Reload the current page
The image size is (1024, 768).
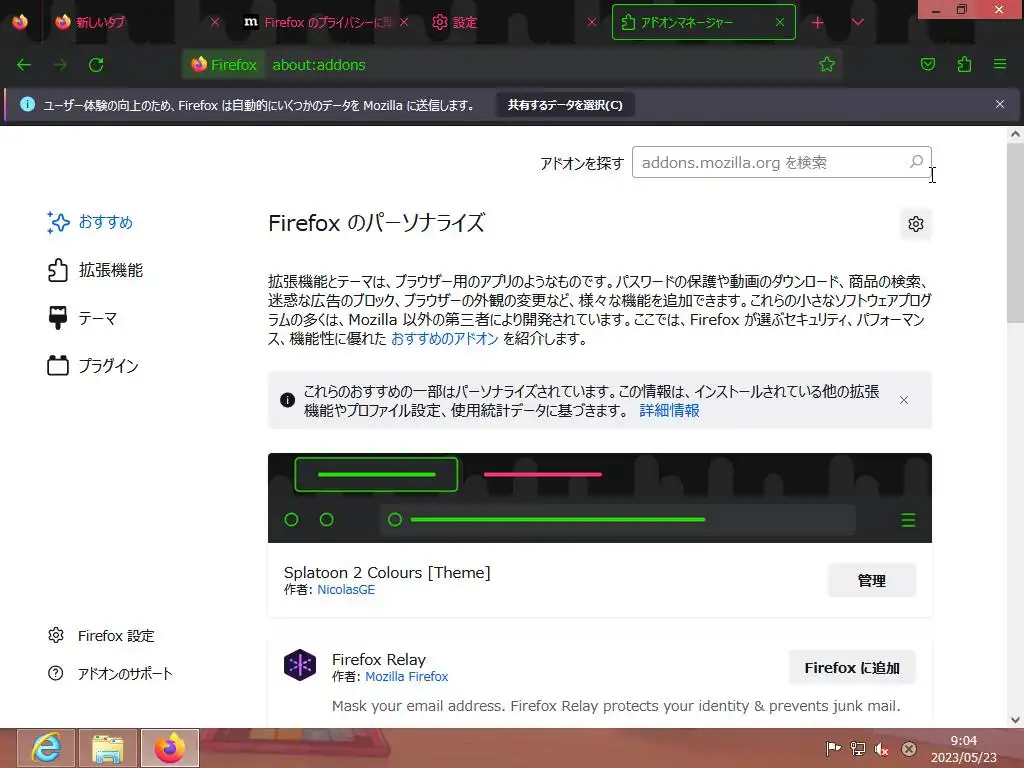[96, 65]
